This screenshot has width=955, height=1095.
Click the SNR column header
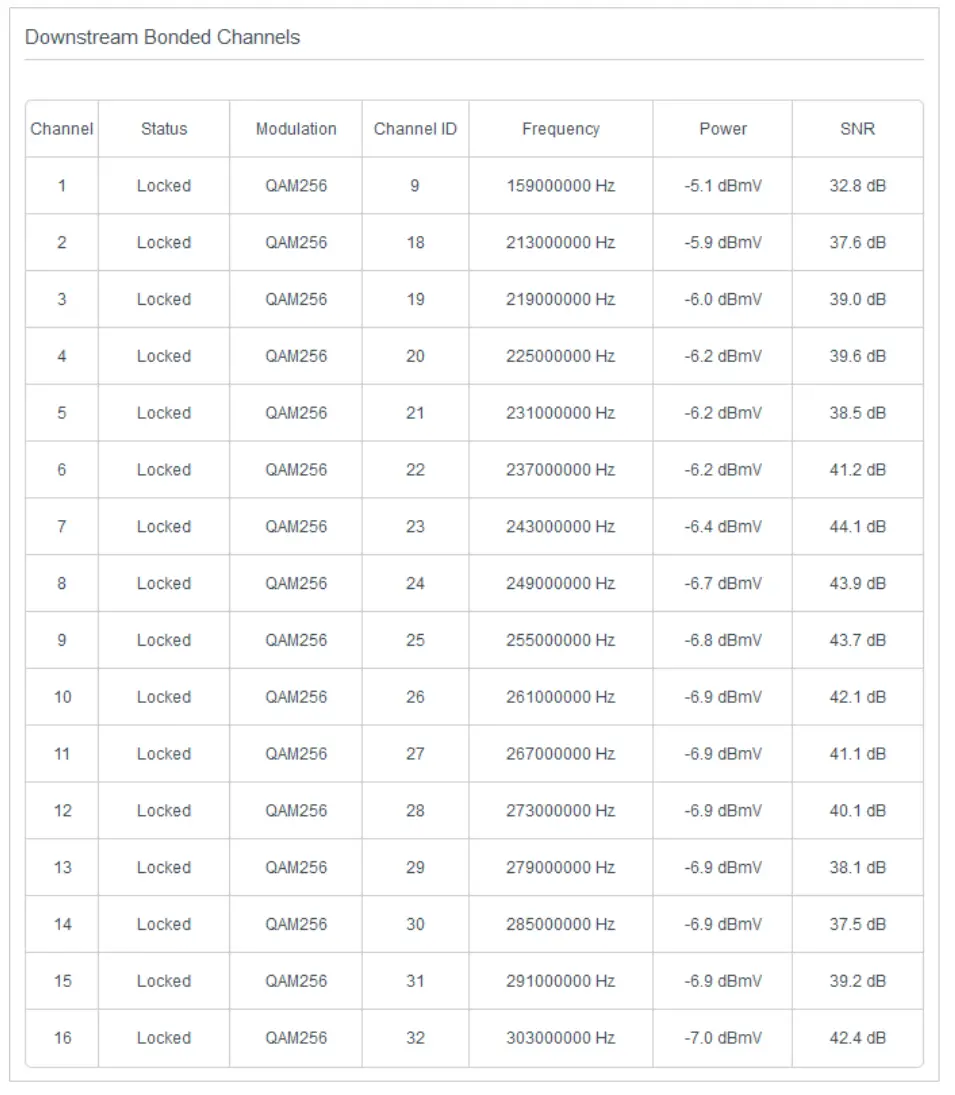click(x=857, y=129)
